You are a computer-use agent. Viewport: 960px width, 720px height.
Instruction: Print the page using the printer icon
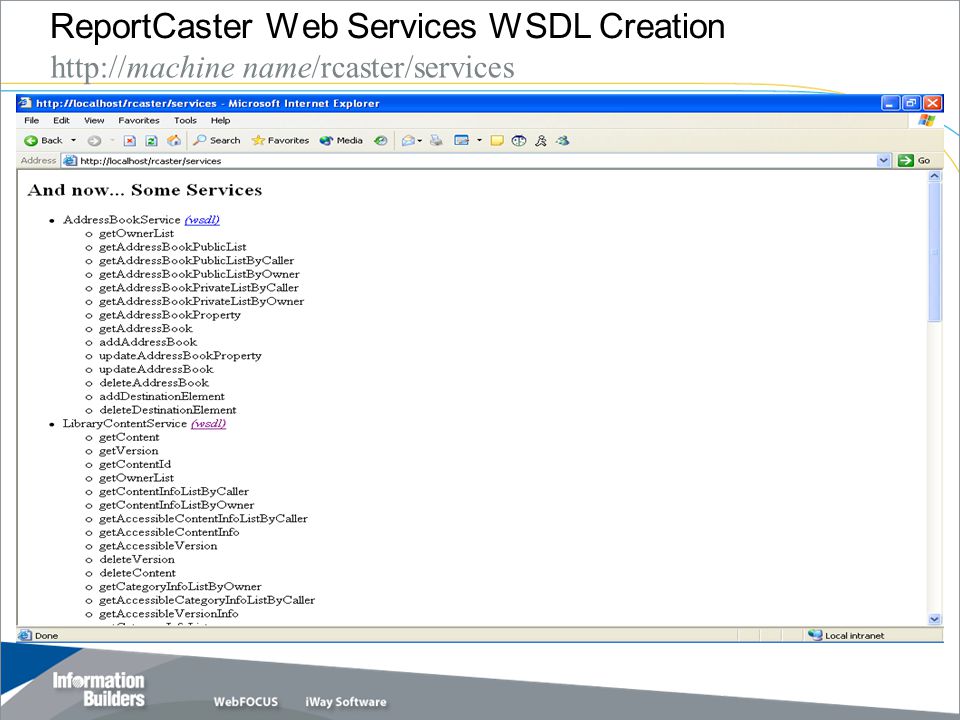coord(436,141)
